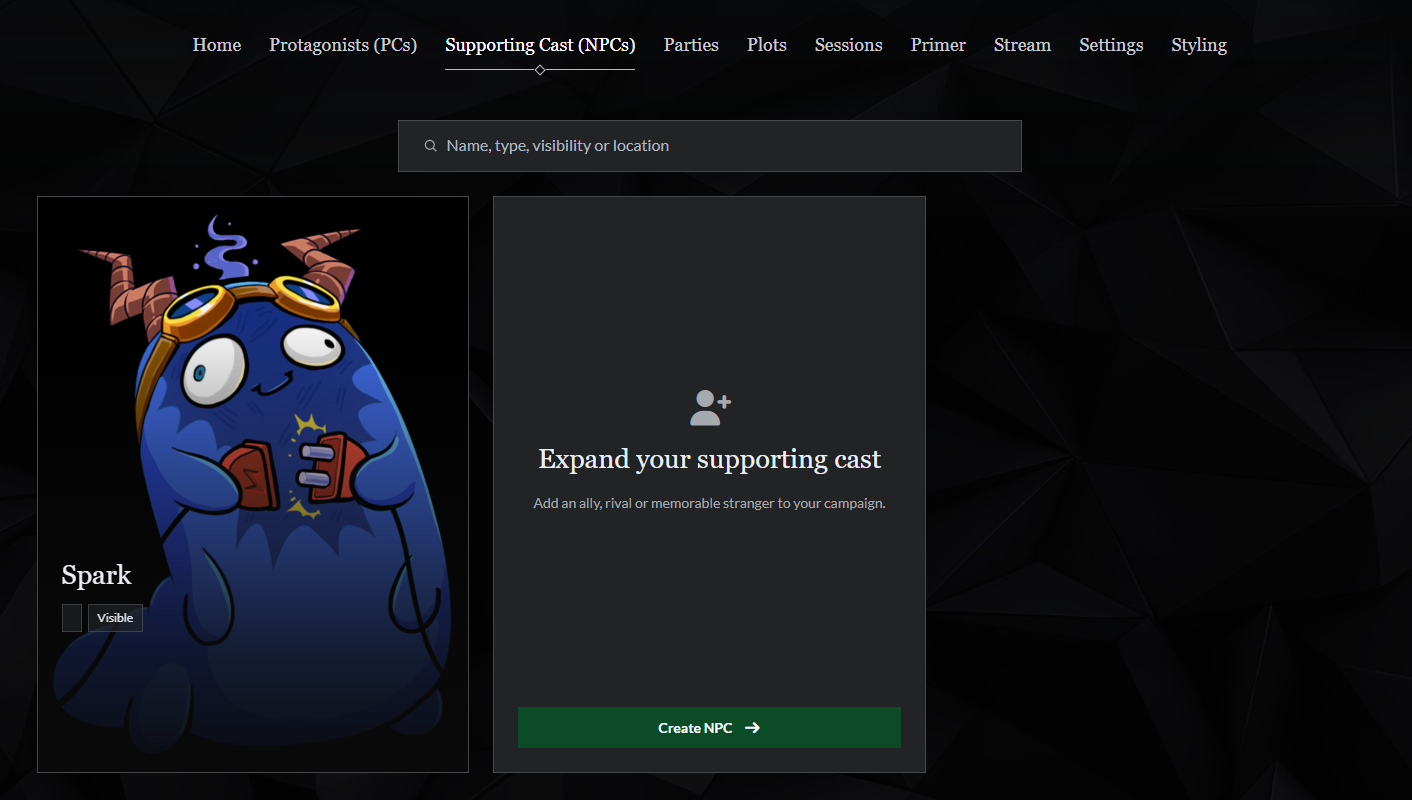Click the 'Add an ally, rival' description

710,503
